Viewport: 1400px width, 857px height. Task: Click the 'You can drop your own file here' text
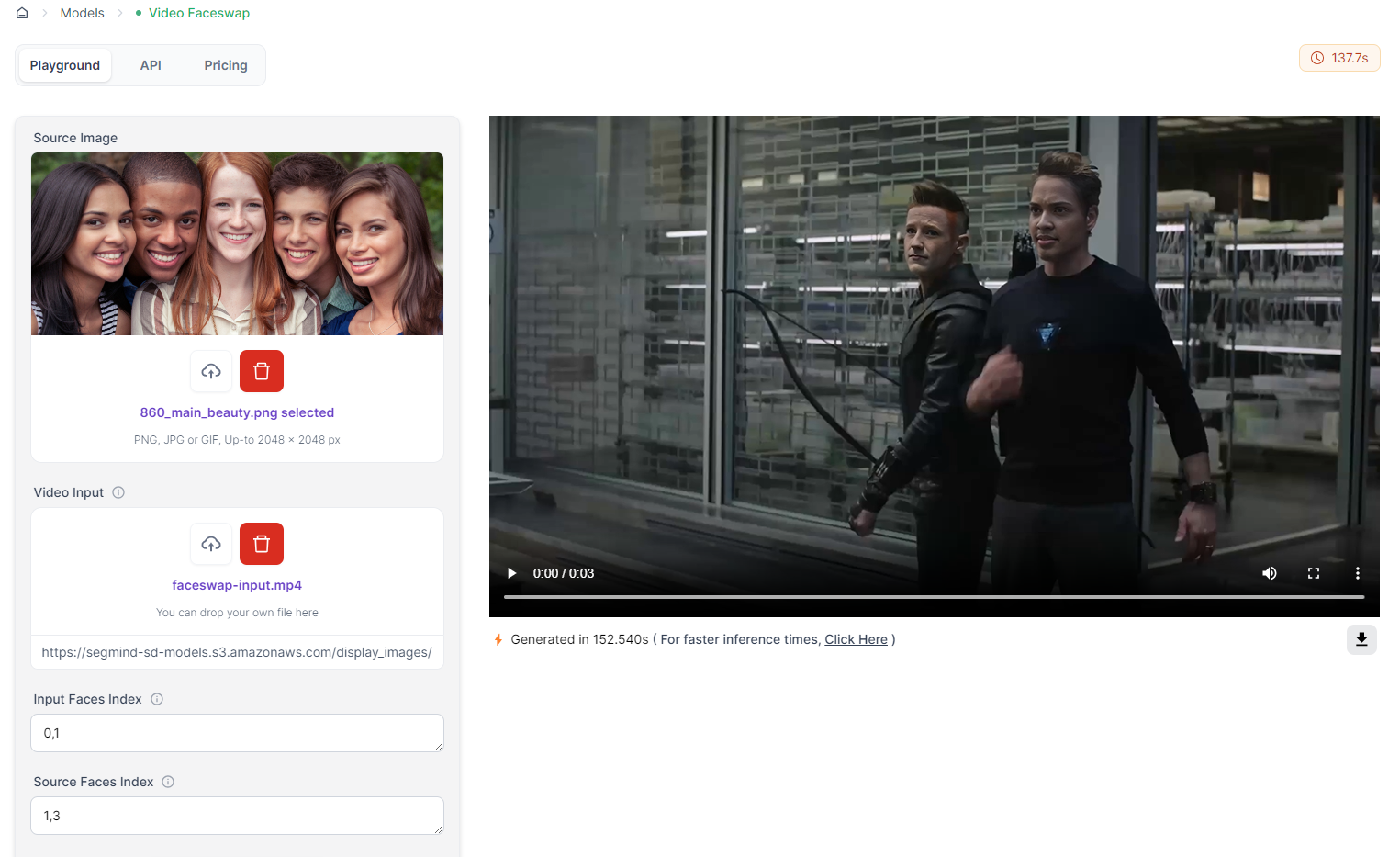237,613
